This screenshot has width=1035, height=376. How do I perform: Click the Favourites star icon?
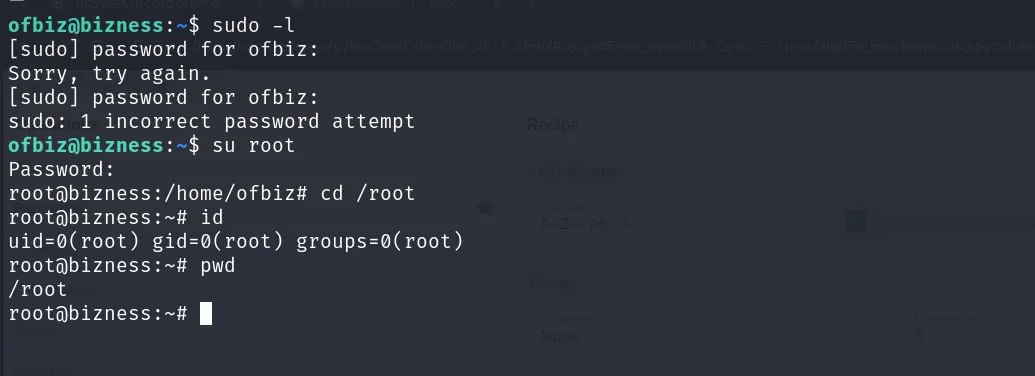tap(485, 208)
